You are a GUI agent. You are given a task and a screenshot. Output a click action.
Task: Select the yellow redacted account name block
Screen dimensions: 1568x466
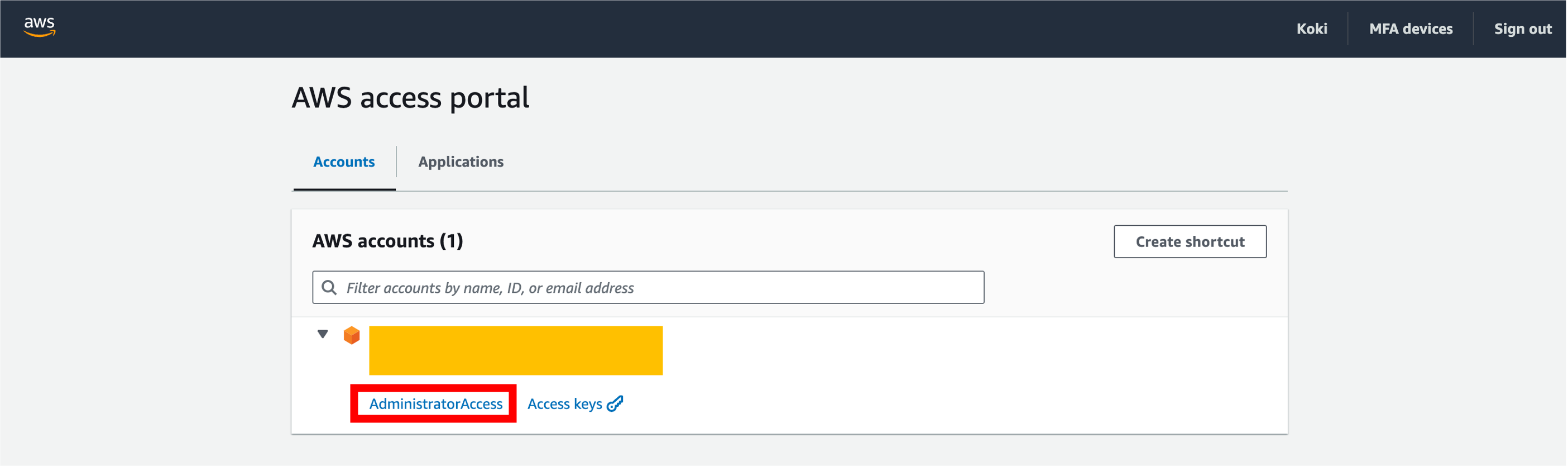(x=515, y=350)
